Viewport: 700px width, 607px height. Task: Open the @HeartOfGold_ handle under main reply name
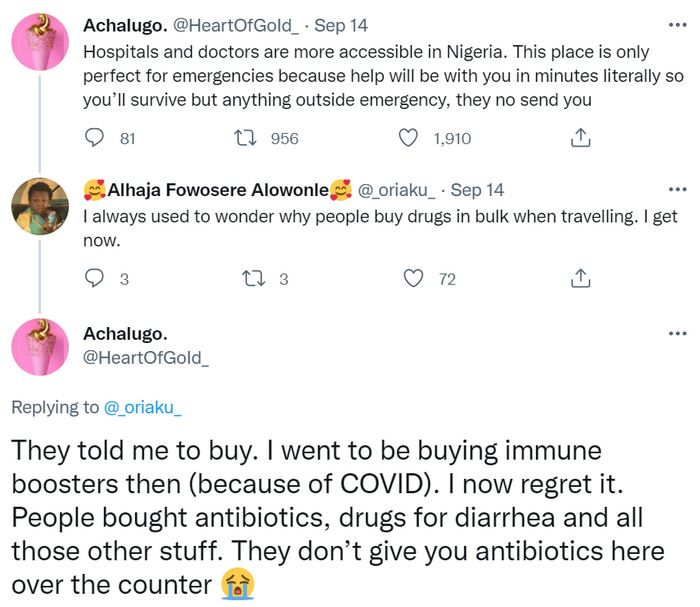point(146,358)
